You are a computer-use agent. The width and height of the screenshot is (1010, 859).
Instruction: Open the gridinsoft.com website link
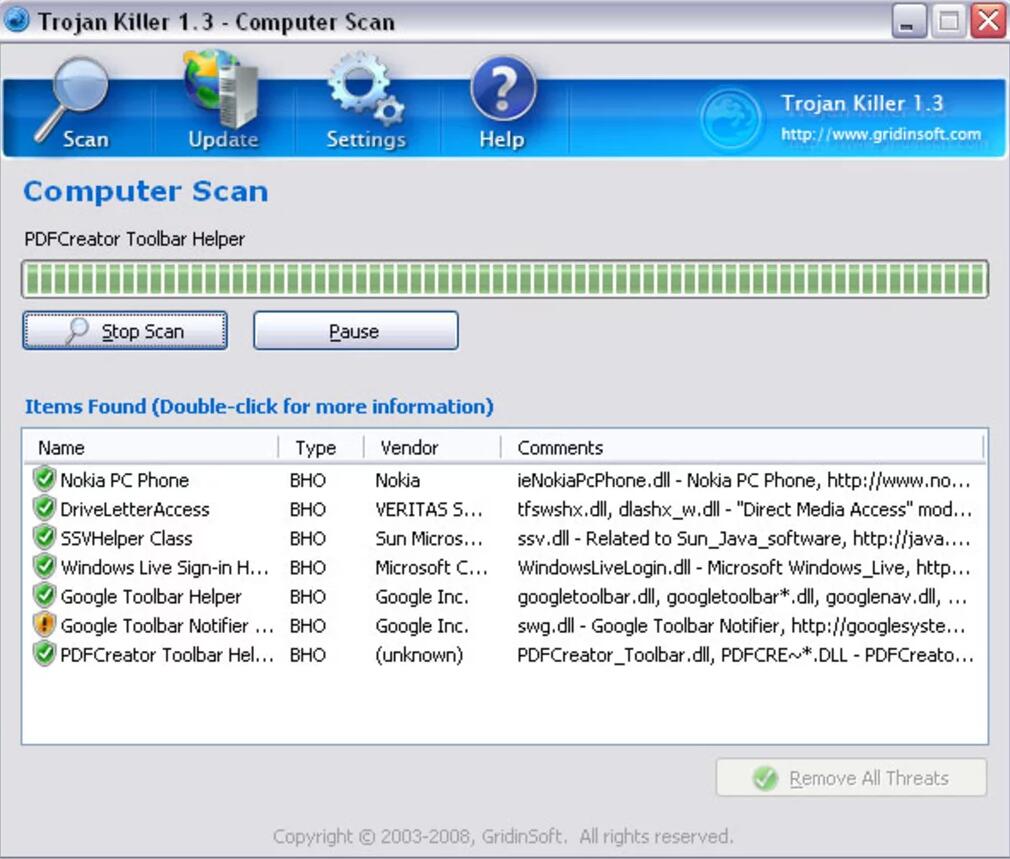pos(880,134)
